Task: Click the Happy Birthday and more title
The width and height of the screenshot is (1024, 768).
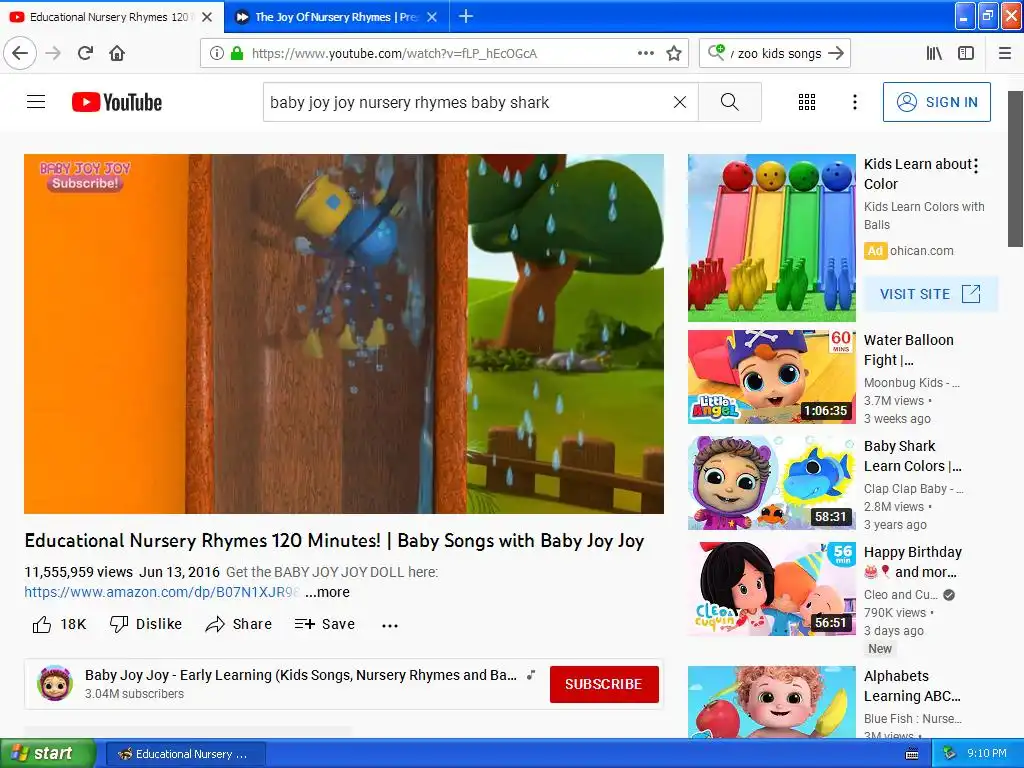Action: 912,562
